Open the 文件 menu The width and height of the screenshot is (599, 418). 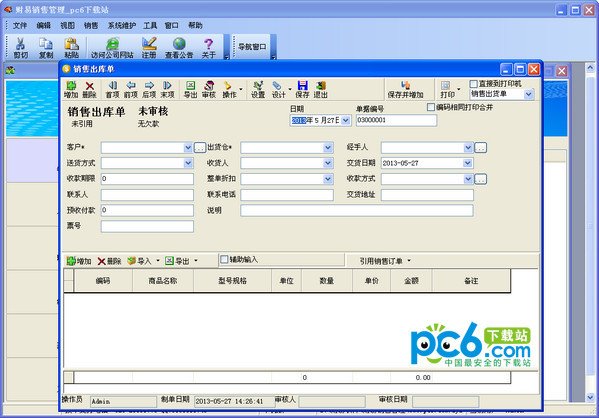tap(20, 26)
